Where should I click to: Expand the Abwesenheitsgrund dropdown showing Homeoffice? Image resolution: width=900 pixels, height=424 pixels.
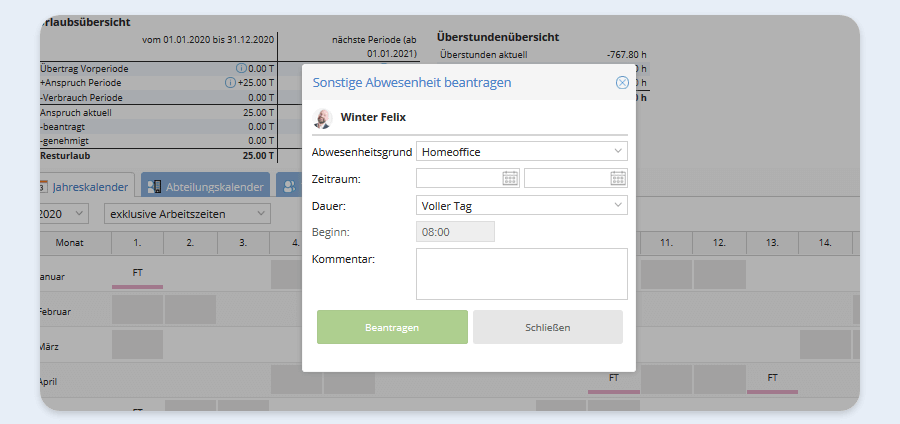(521, 152)
